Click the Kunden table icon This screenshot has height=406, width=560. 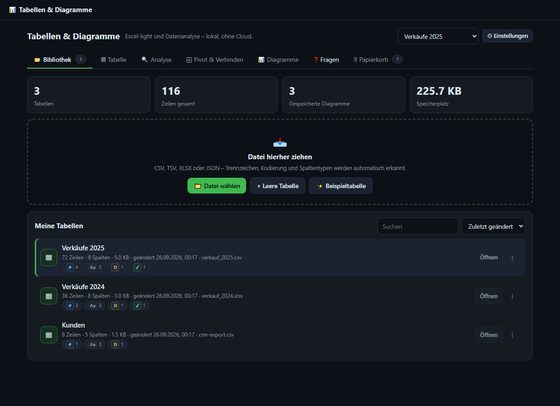[x=49, y=335]
